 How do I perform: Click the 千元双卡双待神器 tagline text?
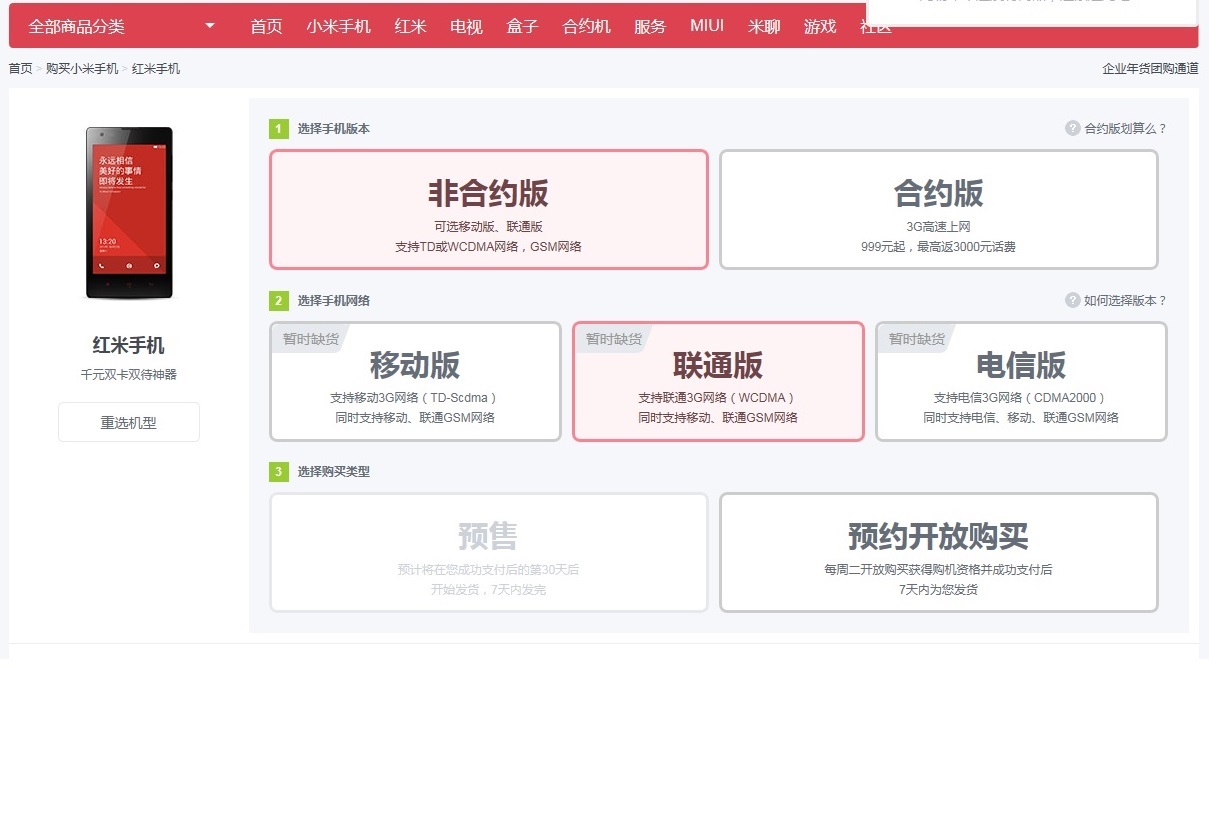click(x=129, y=375)
